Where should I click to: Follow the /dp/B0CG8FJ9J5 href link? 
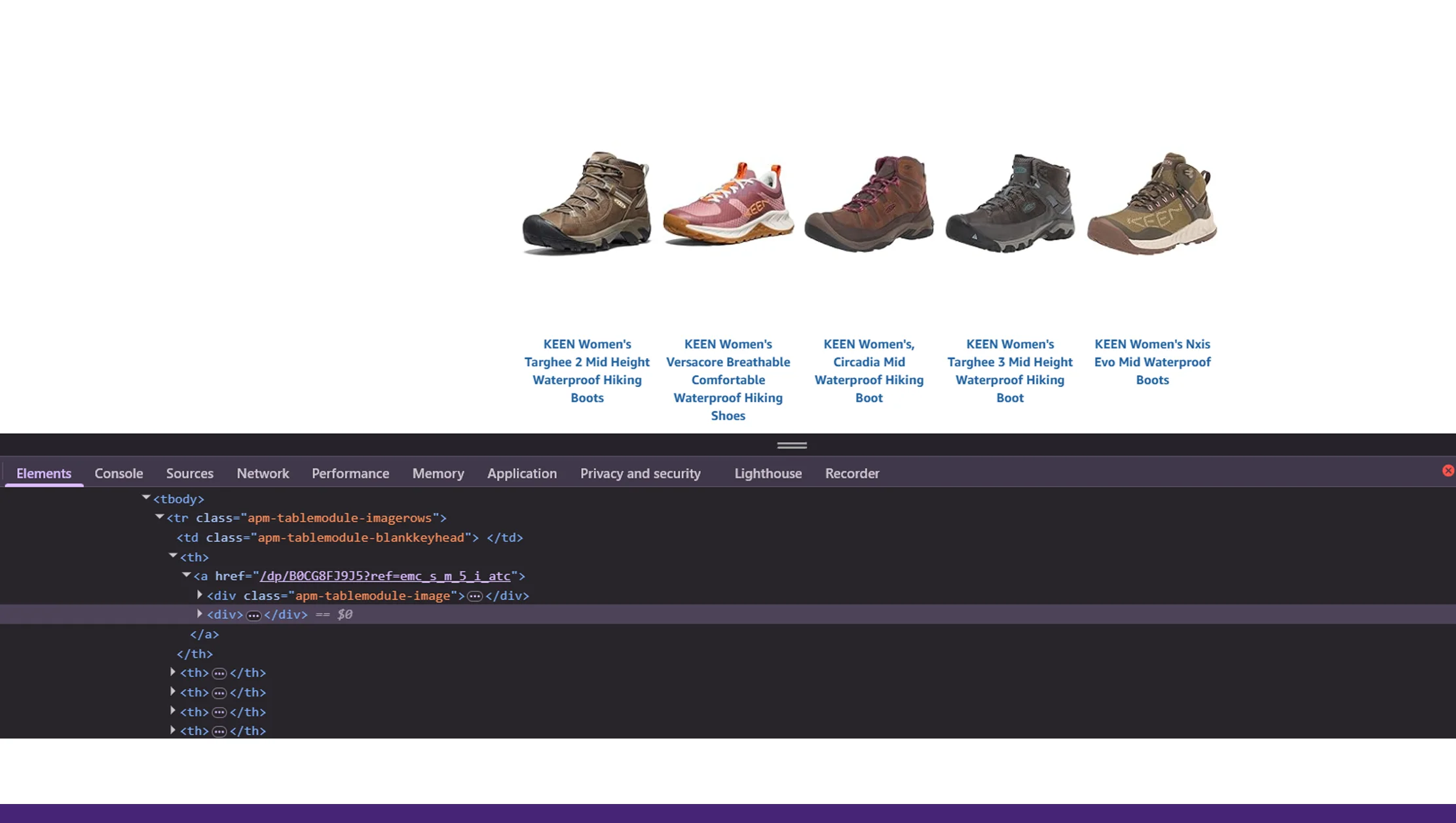click(385, 576)
